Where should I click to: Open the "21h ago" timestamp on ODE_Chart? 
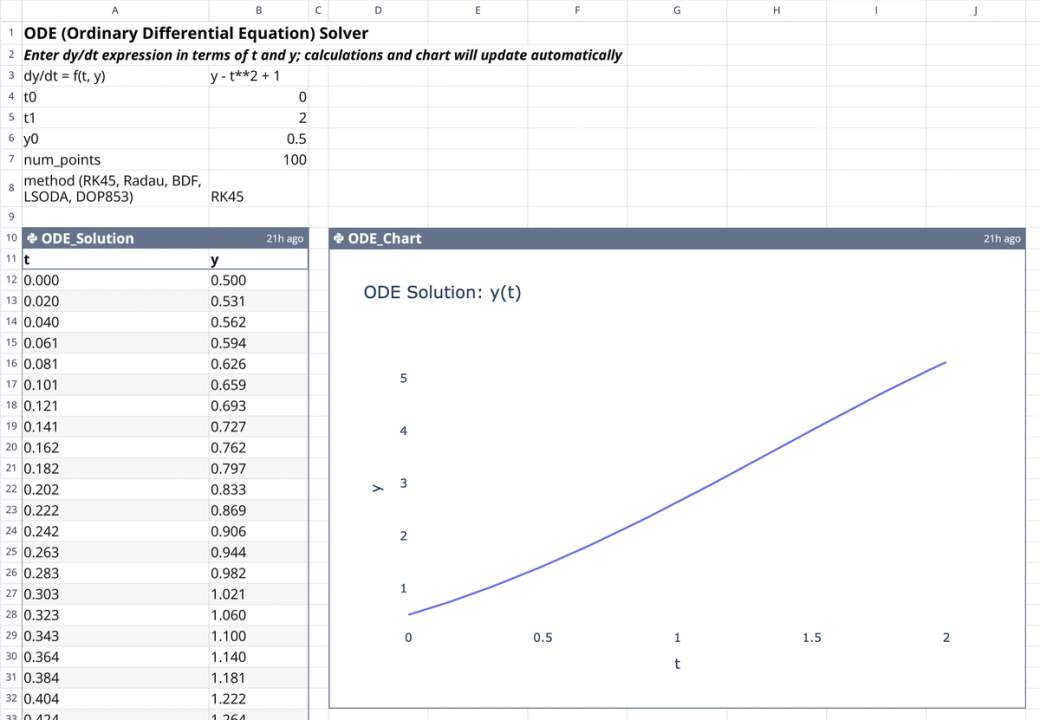[x=1001, y=238]
